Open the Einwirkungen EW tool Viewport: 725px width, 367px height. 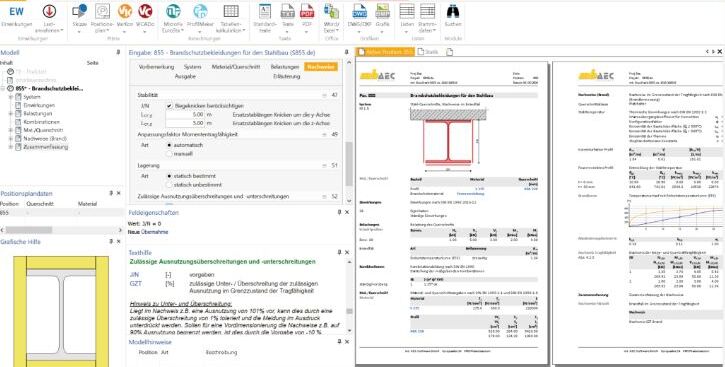17,18
